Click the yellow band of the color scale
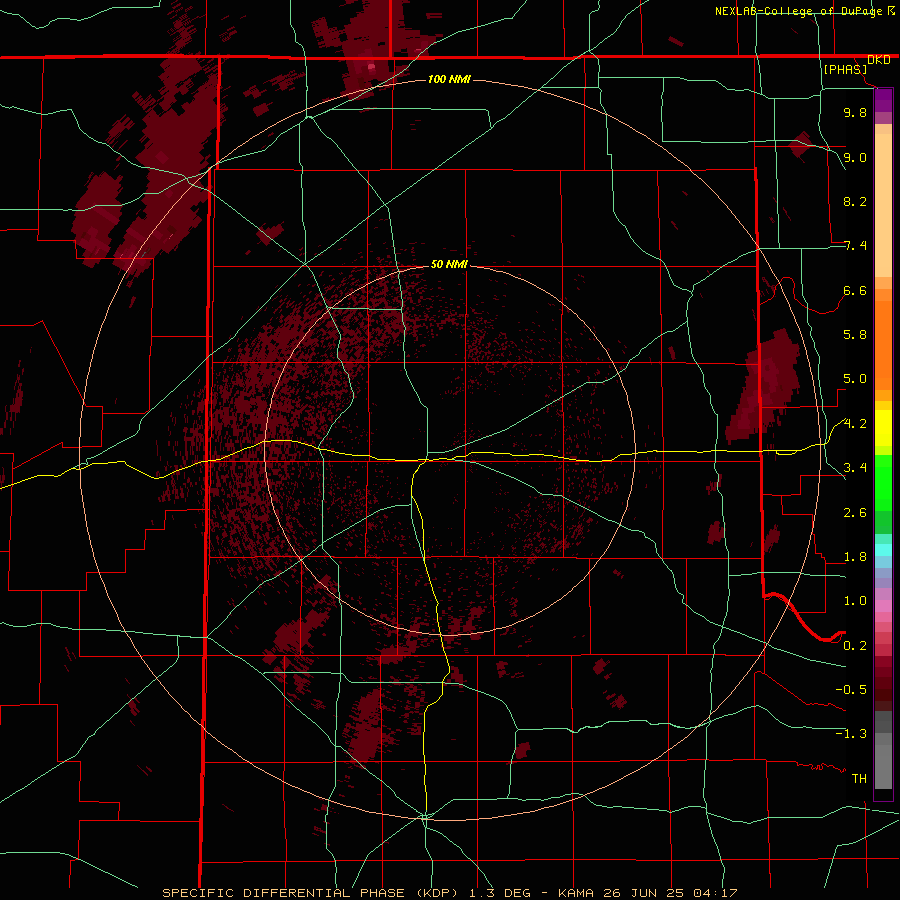The image size is (900, 900). [883, 428]
